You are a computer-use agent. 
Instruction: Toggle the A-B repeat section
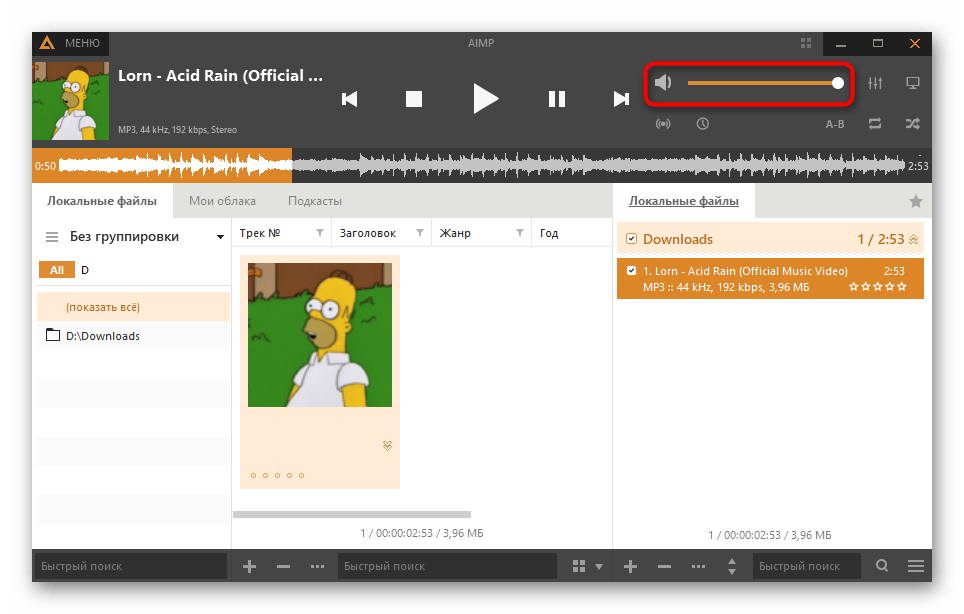pos(834,124)
